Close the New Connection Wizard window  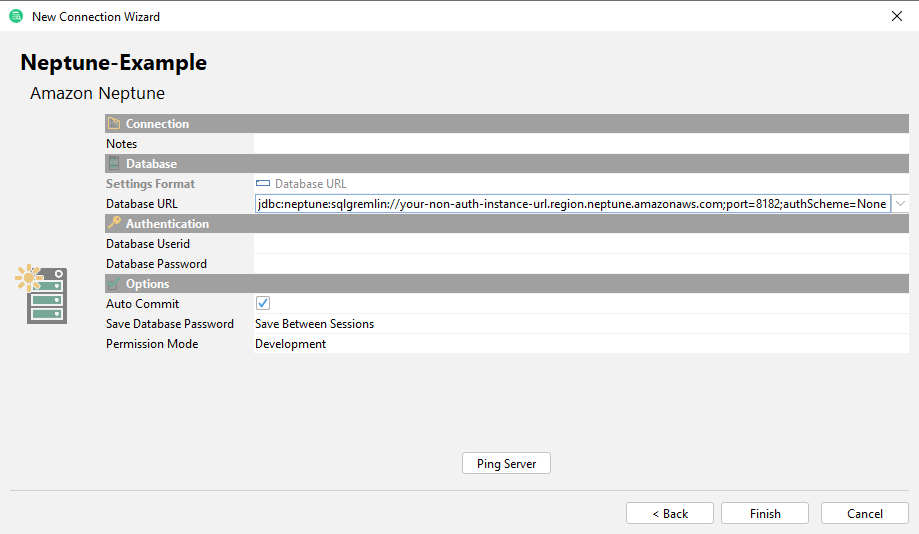[897, 16]
